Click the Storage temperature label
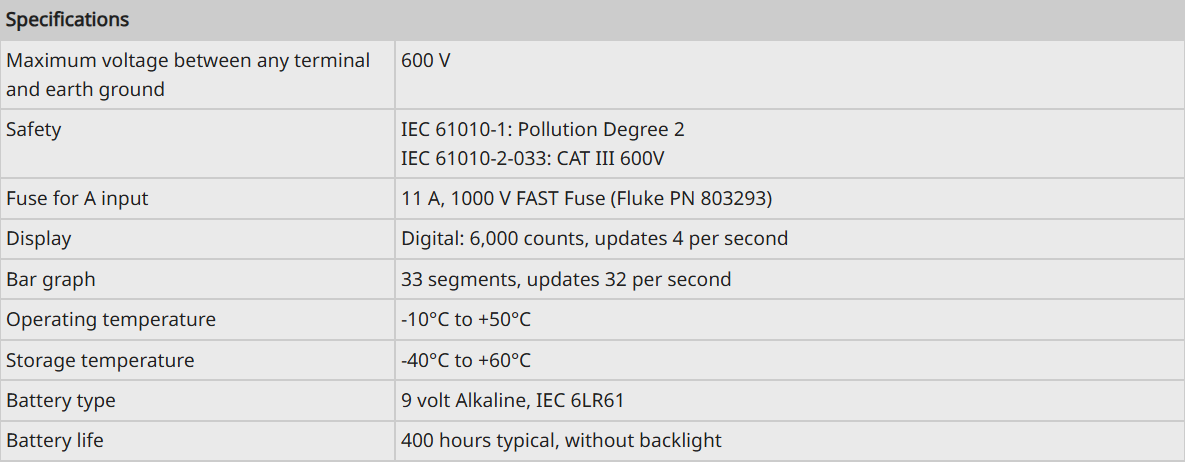This screenshot has height=462, width=1185. pos(100,361)
